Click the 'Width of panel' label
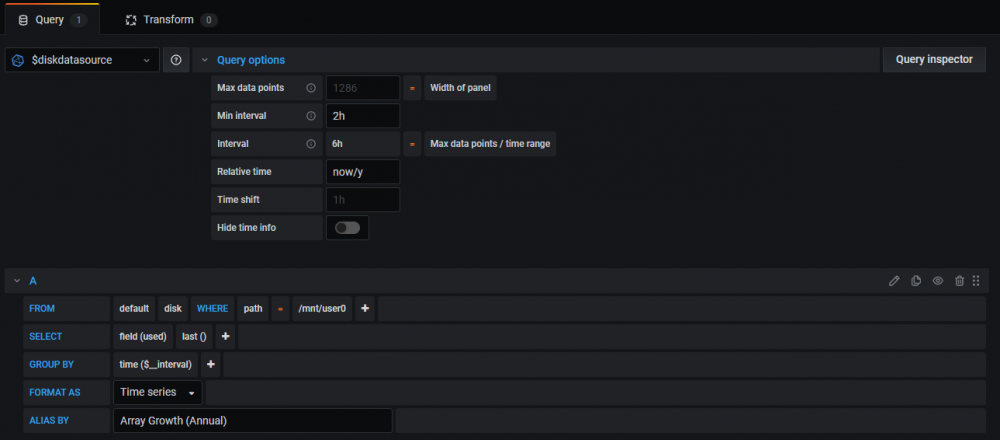The width and height of the screenshot is (1000, 440). [460, 88]
